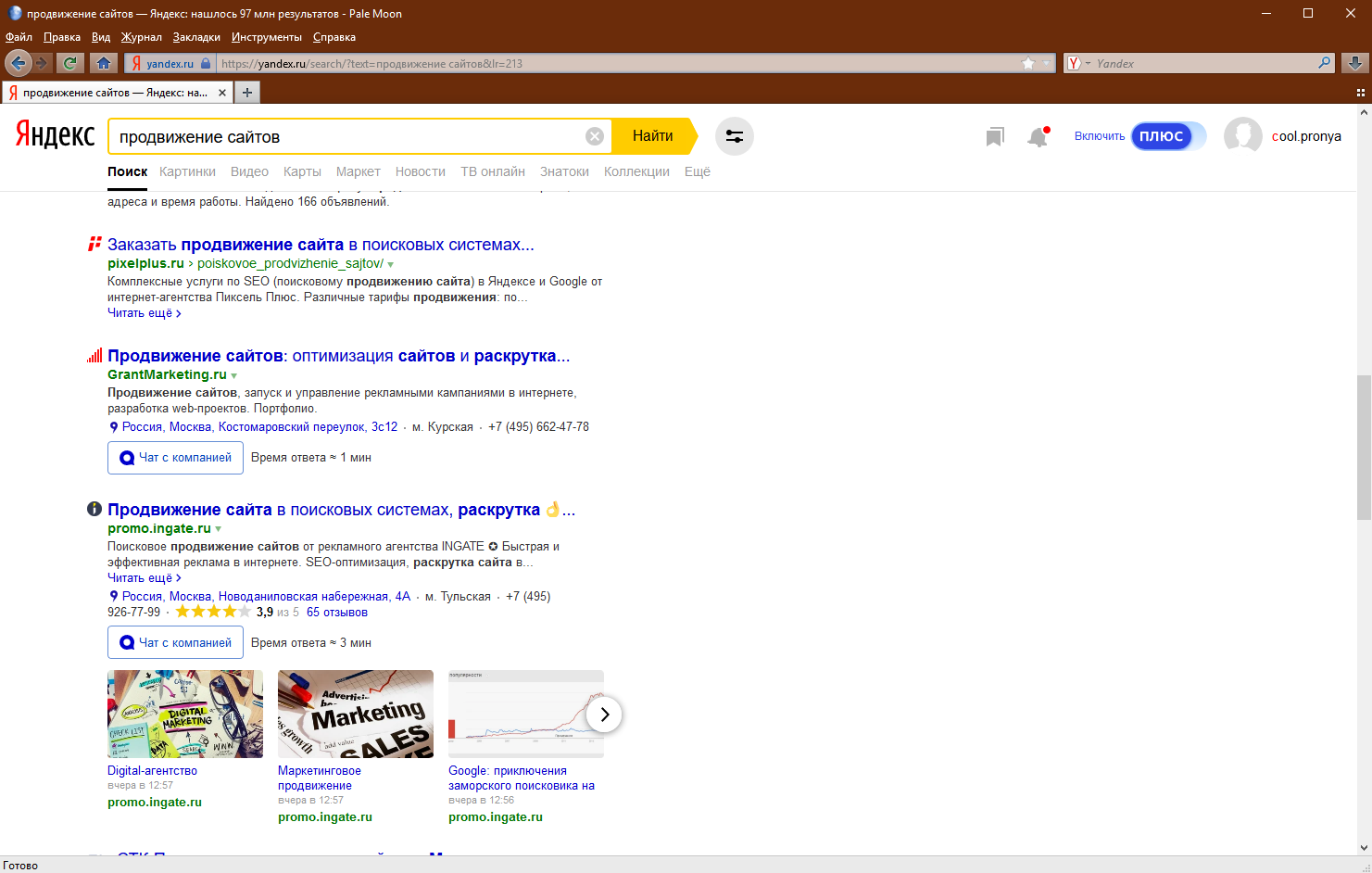The image size is (1372, 873).
Task: Open the Заказать продвижение сайта result link
Action: (321, 245)
